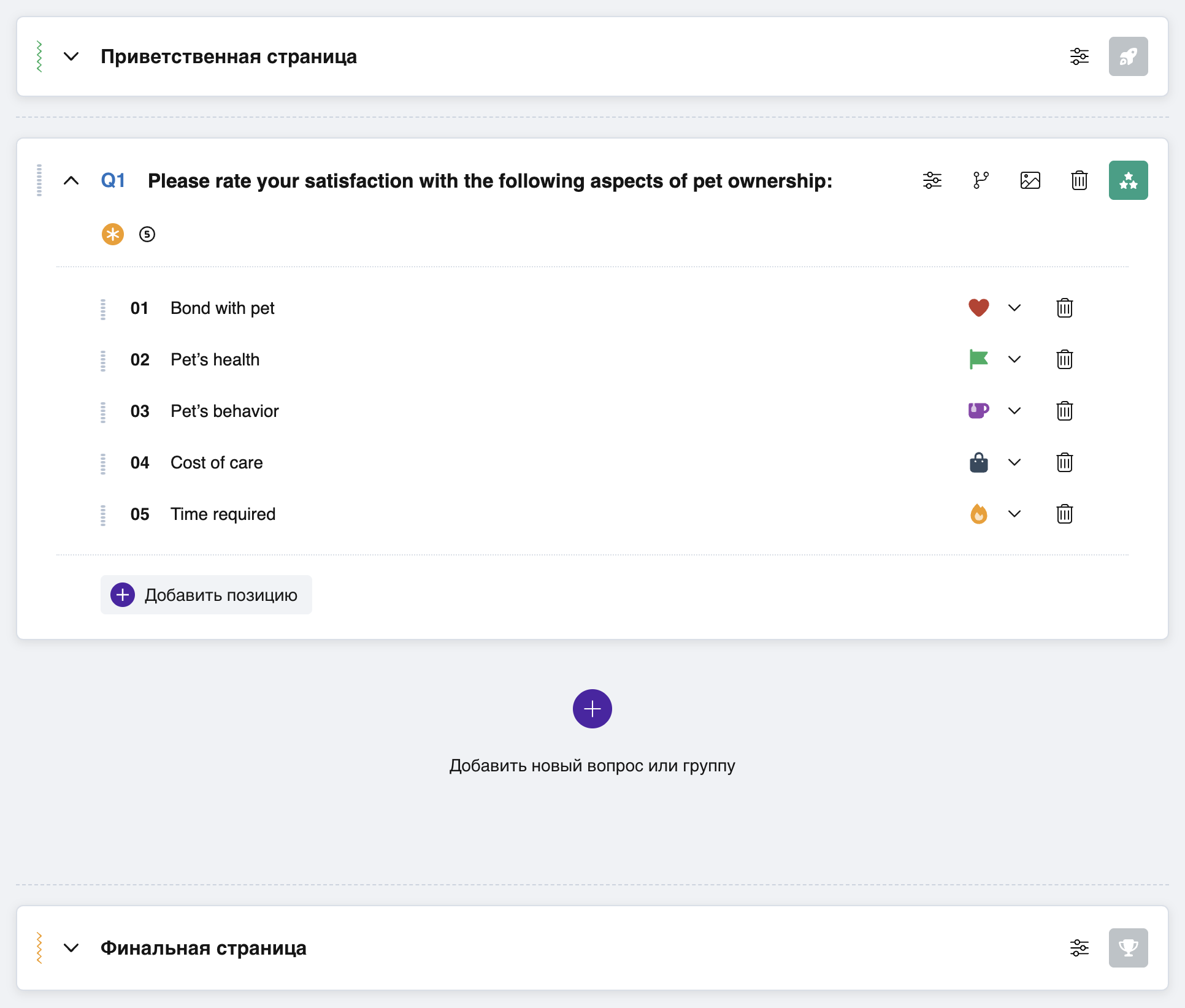Grab the drag handle of Pet's behavior
Screen dimensions: 1185x1008
[103, 412]
